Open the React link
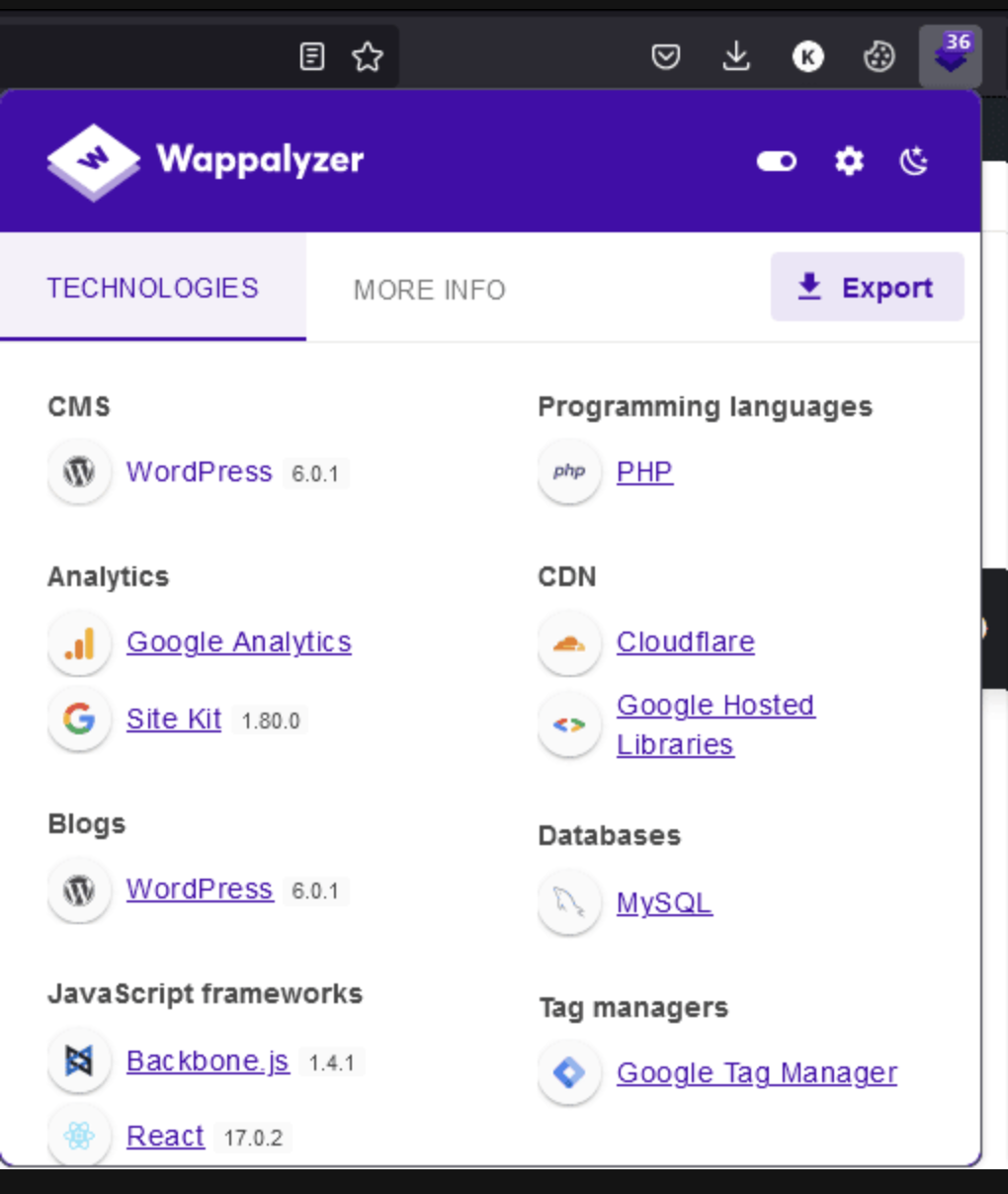 (x=165, y=1137)
